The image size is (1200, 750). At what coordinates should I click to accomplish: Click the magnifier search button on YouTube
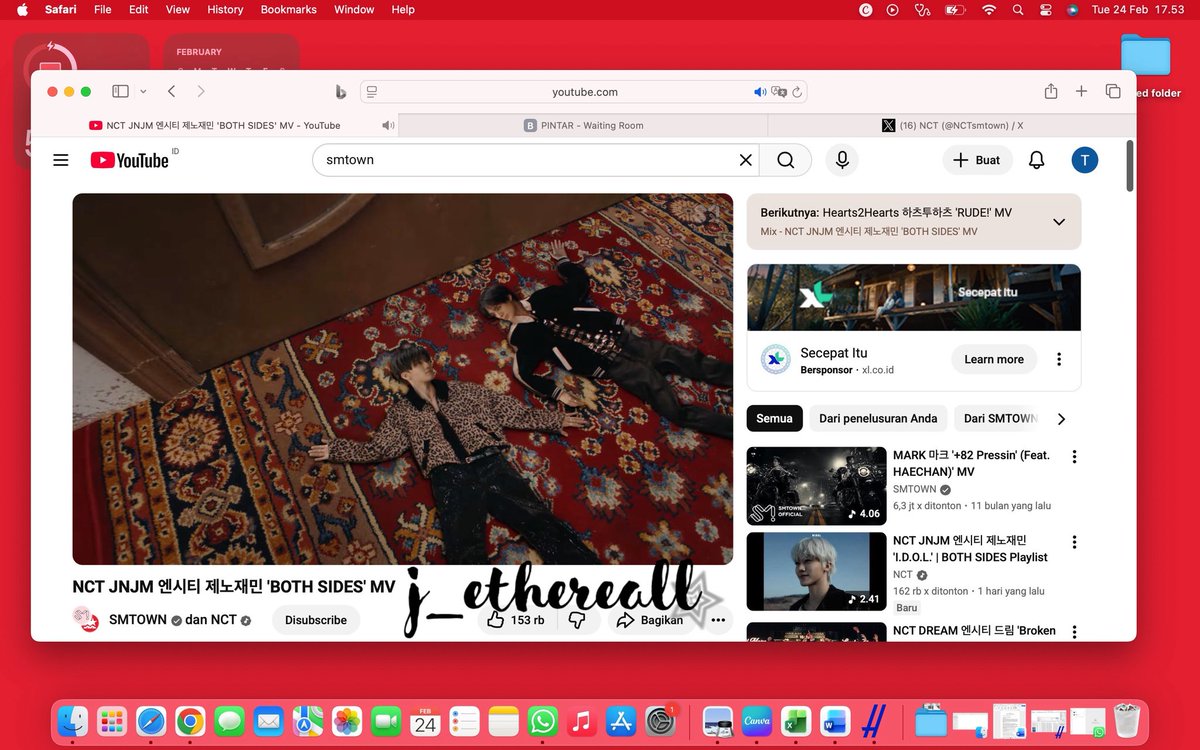pos(786,160)
